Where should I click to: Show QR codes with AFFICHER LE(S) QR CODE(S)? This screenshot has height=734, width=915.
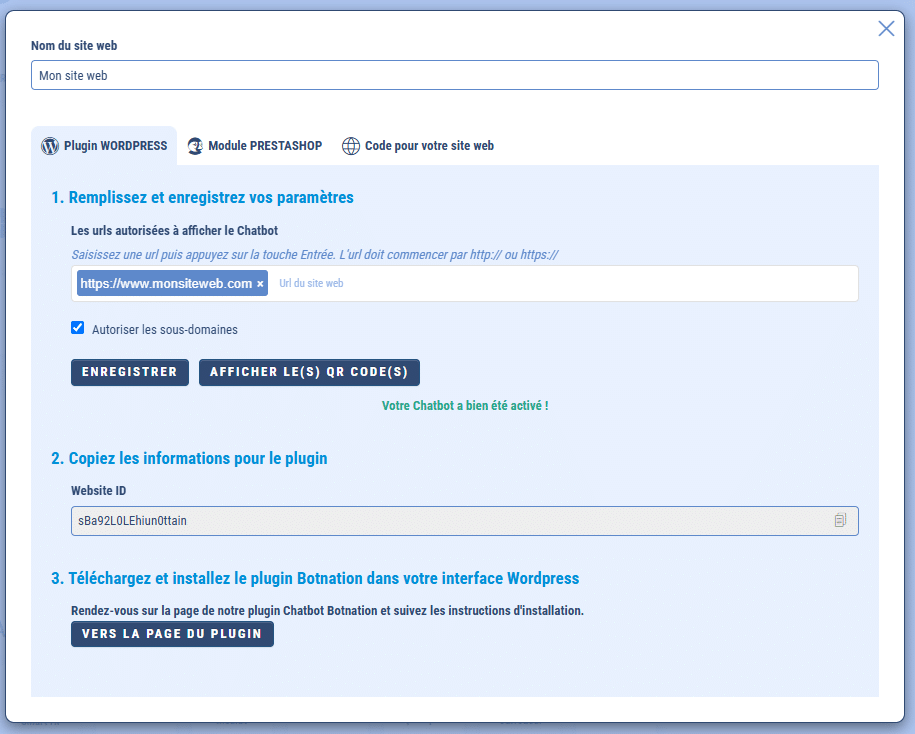pyautogui.click(x=309, y=372)
